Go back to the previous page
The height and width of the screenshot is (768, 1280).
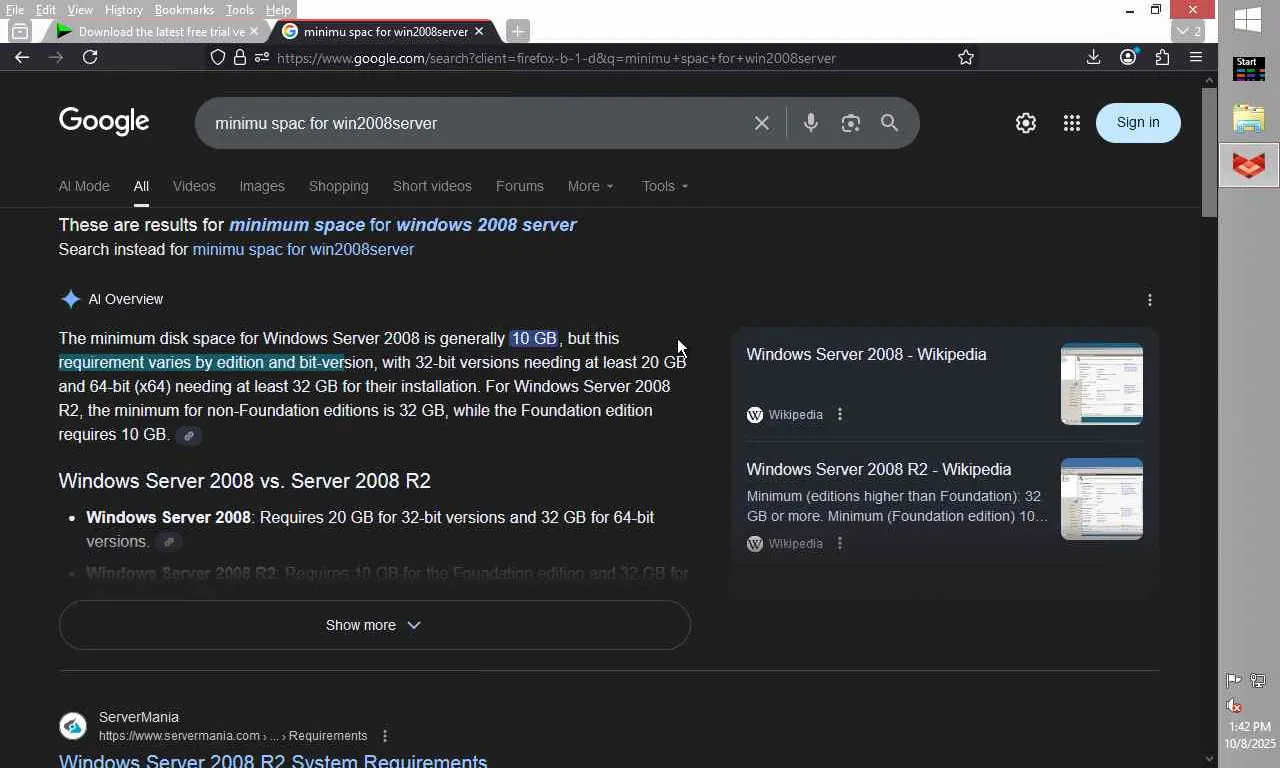coord(22,57)
